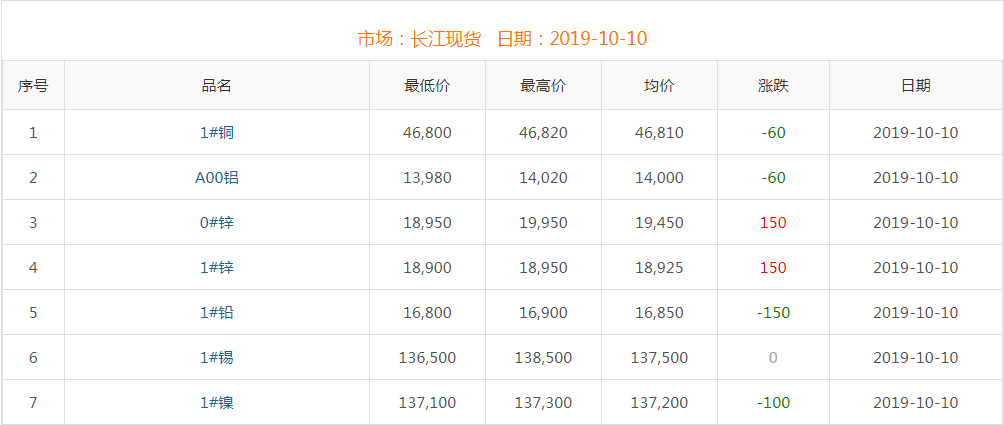Open the 1#镍 product link
1004x425 pixels.
point(217,403)
